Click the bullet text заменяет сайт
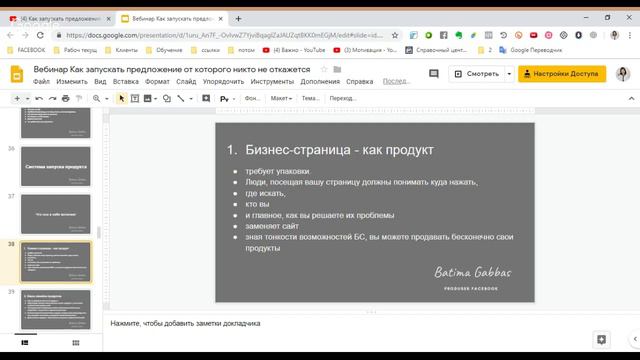This screenshot has width=640, height=360. pos(272,226)
